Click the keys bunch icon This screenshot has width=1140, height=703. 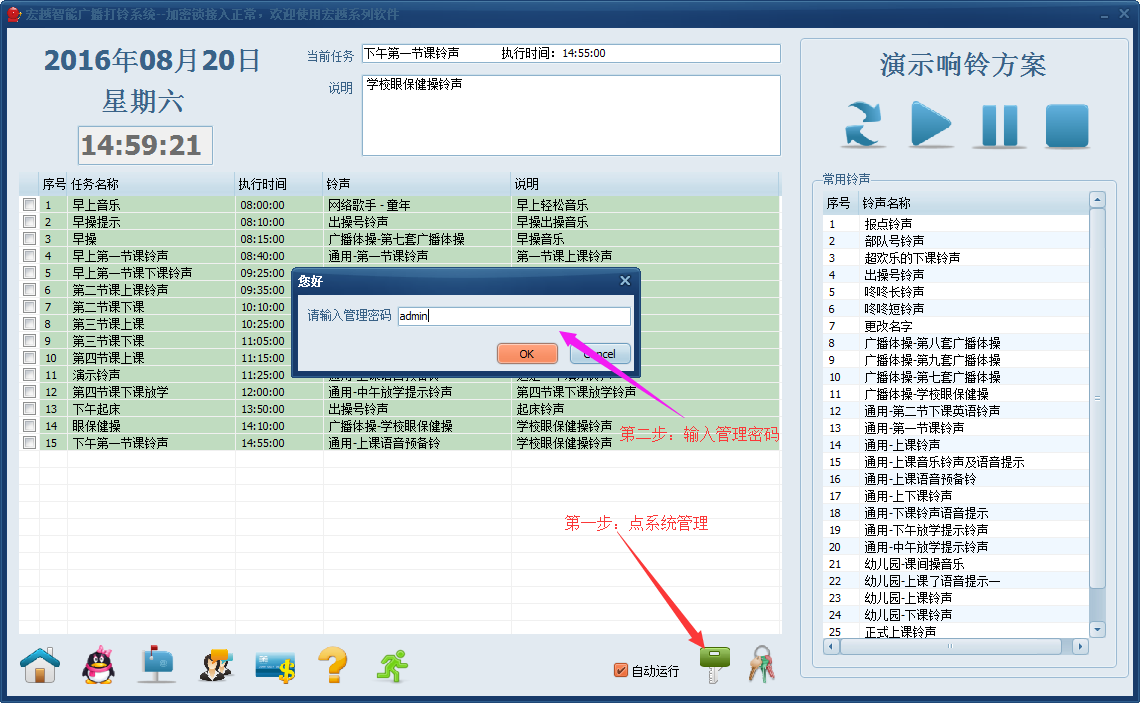coord(762,664)
